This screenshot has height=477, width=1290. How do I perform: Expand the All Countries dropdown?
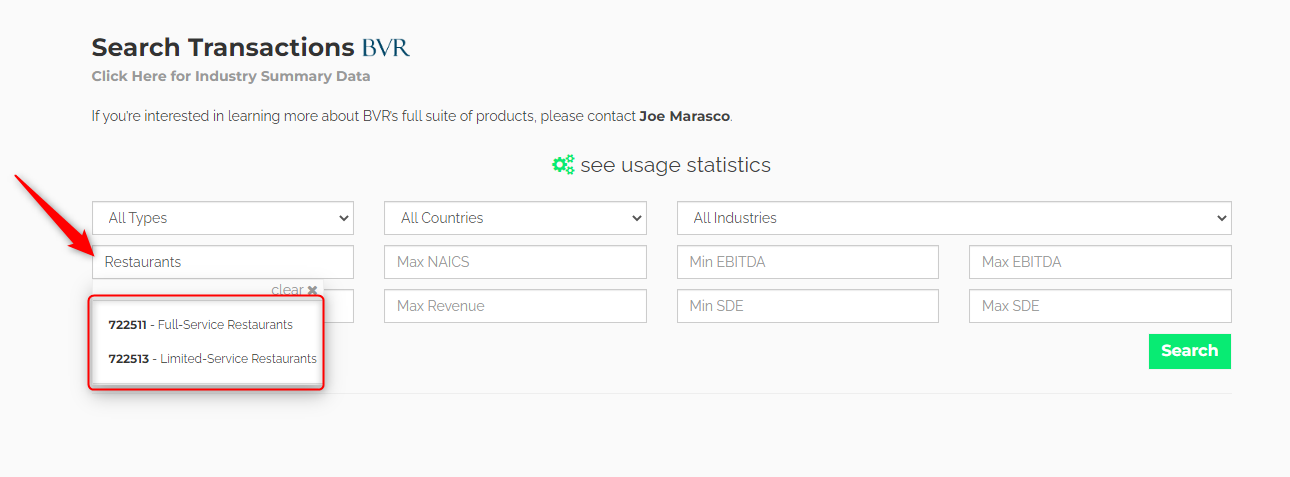[515, 218]
